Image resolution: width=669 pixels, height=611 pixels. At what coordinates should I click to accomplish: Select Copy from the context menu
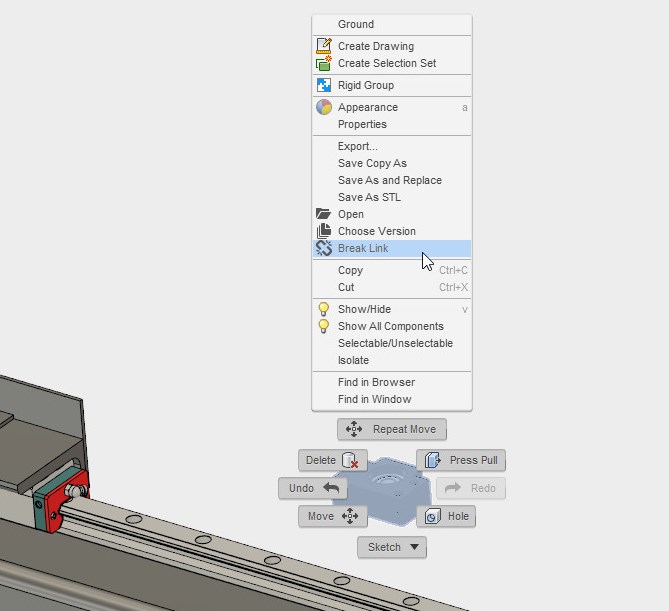click(x=392, y=271)
